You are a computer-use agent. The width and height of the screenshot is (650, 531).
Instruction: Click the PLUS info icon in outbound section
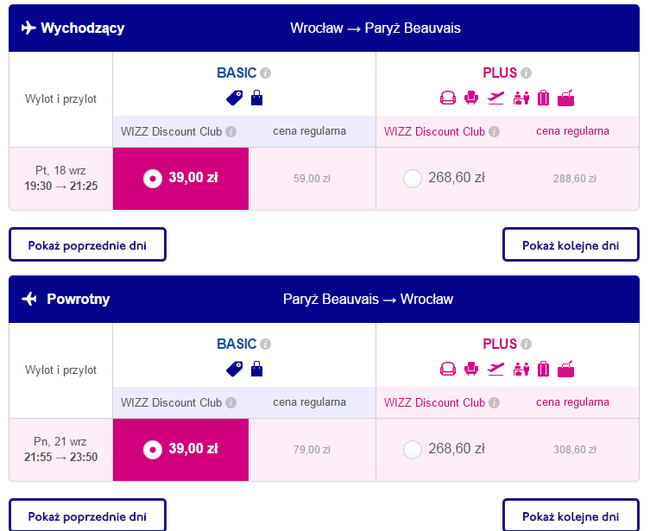click(x=526, y=73)
